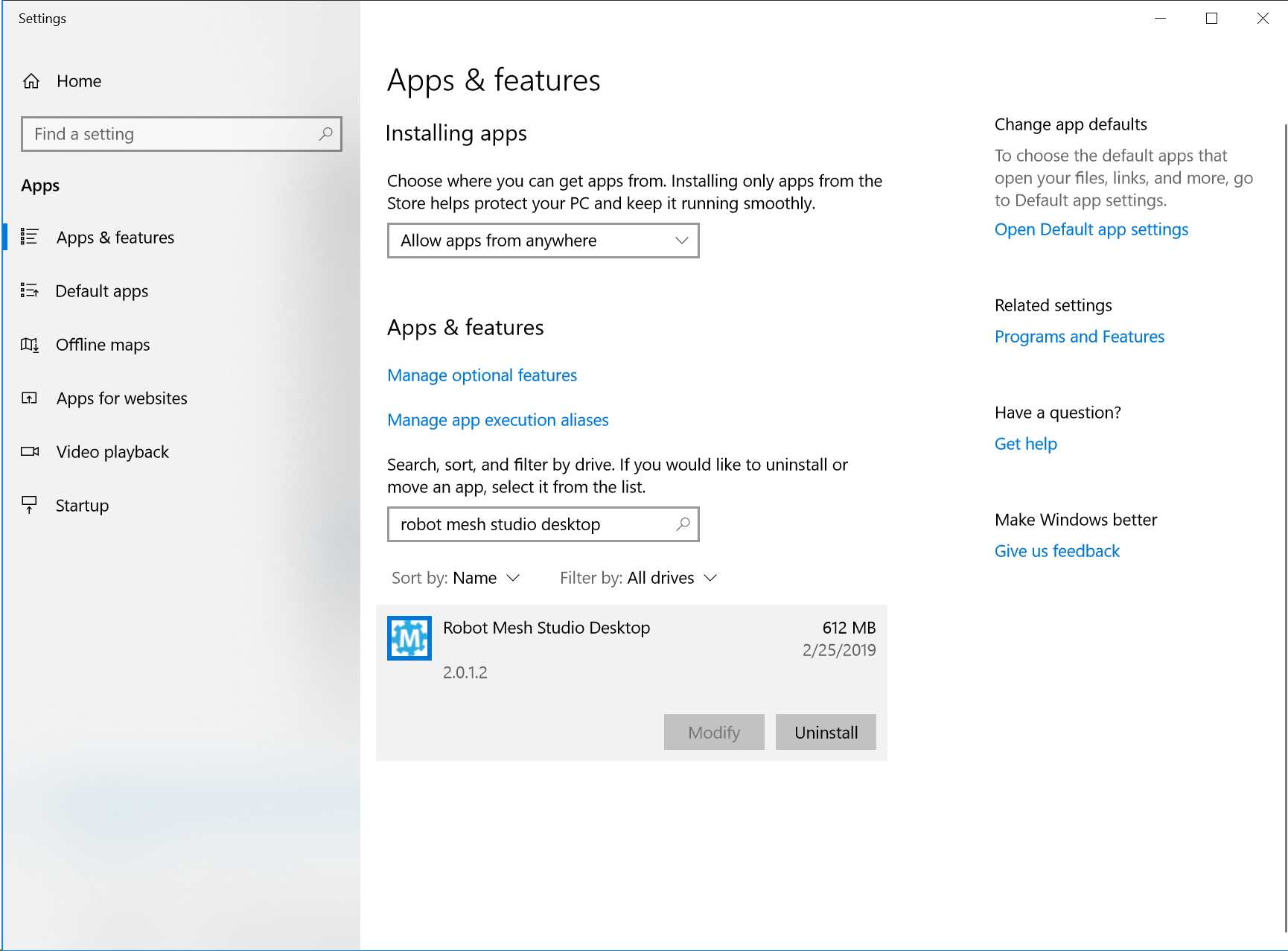1288x951 pixels.
Task: Expand the Sort by Name dropdown
Action: click(x=456, y=578)
